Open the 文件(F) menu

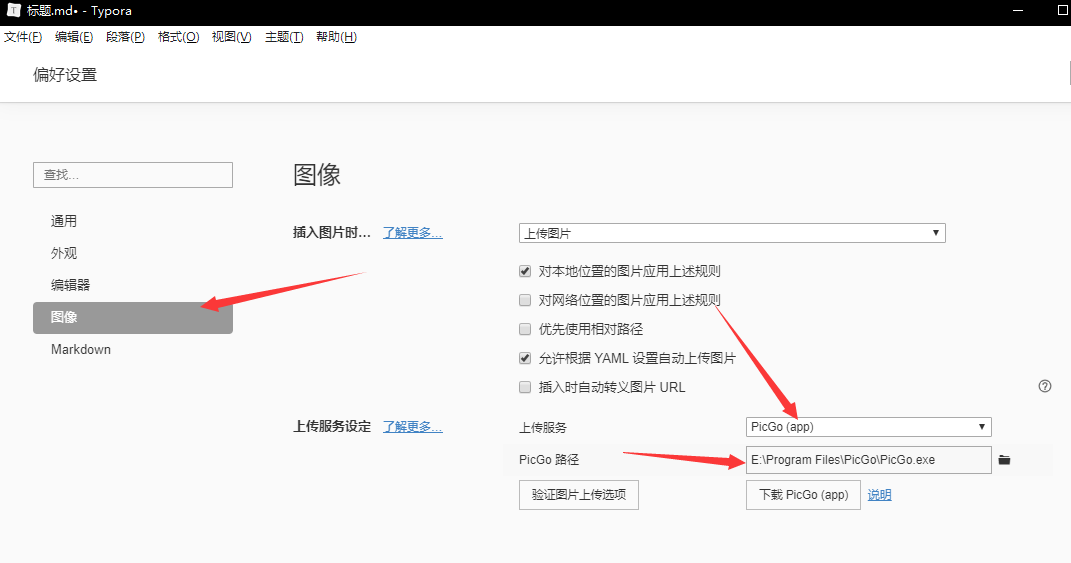[x=23, y=37]
